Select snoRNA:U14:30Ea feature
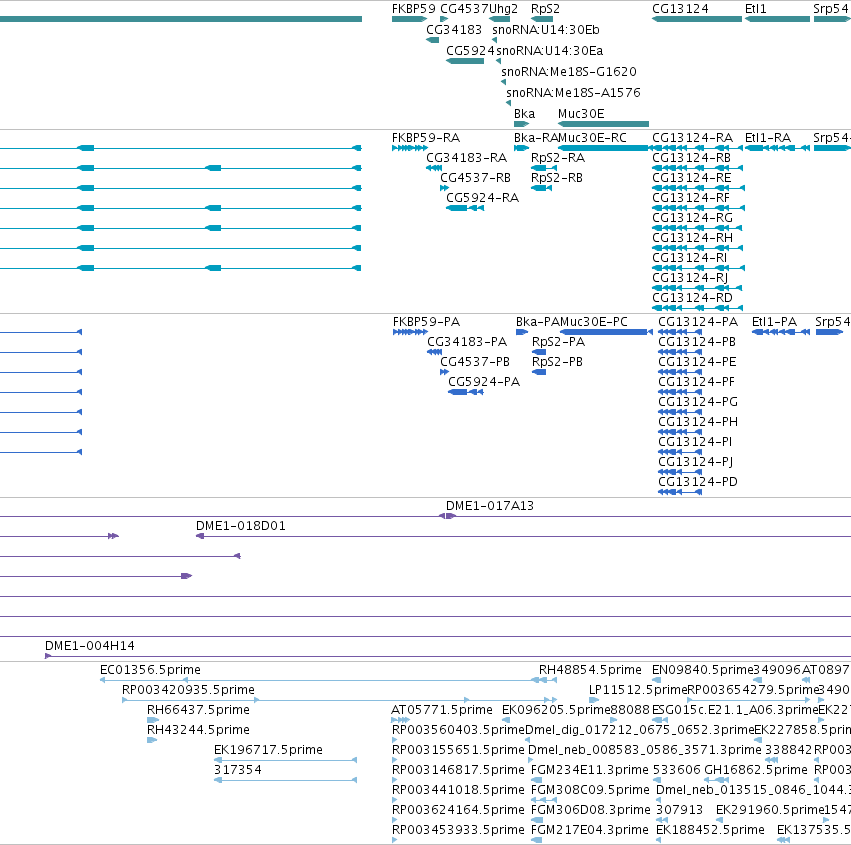 498,61
